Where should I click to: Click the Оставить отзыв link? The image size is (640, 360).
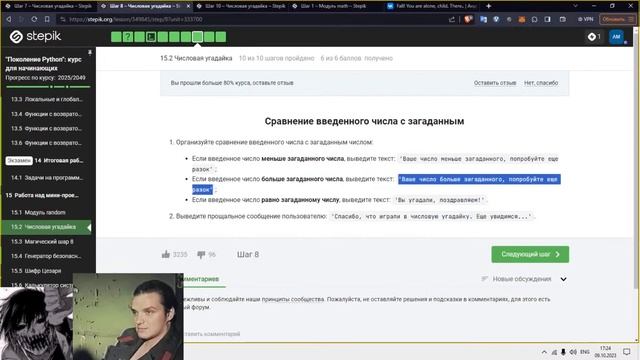495,83
